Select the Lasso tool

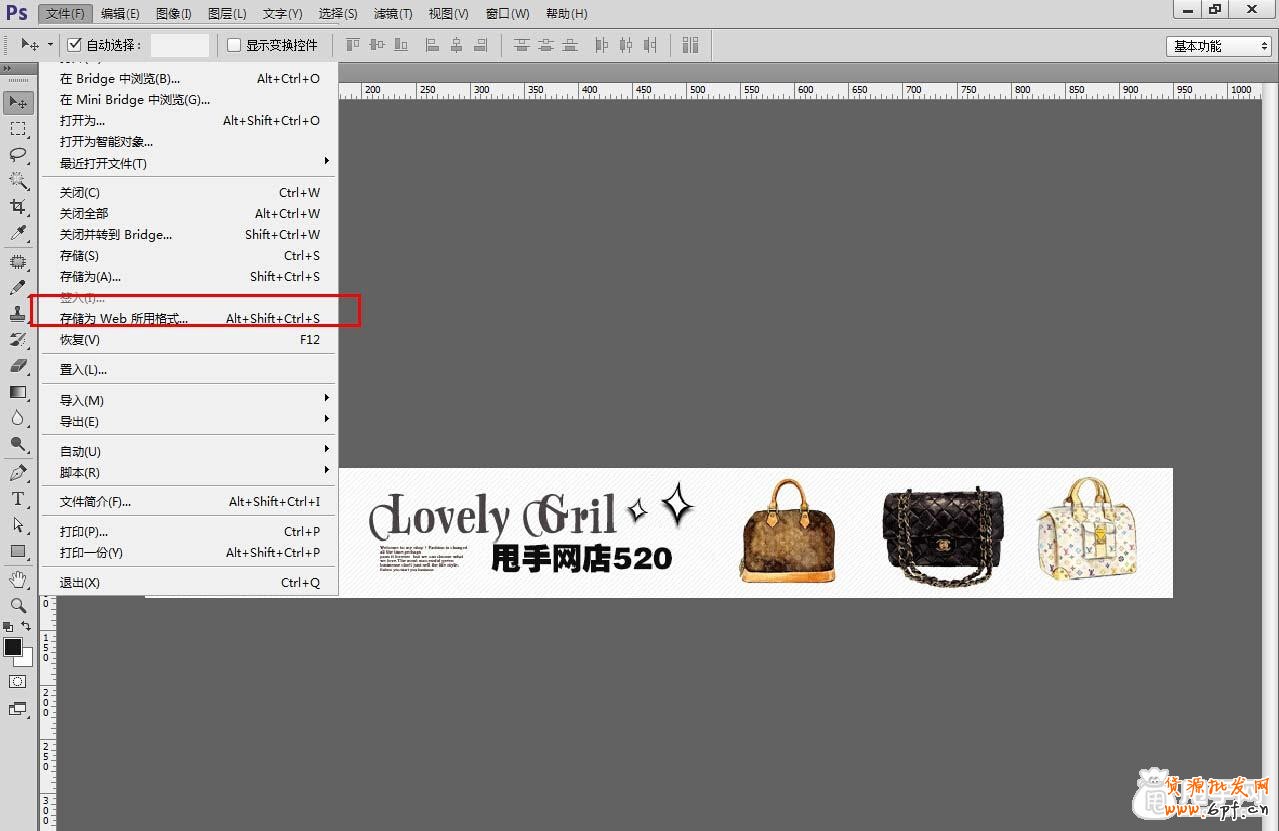(x=18, y=154)
